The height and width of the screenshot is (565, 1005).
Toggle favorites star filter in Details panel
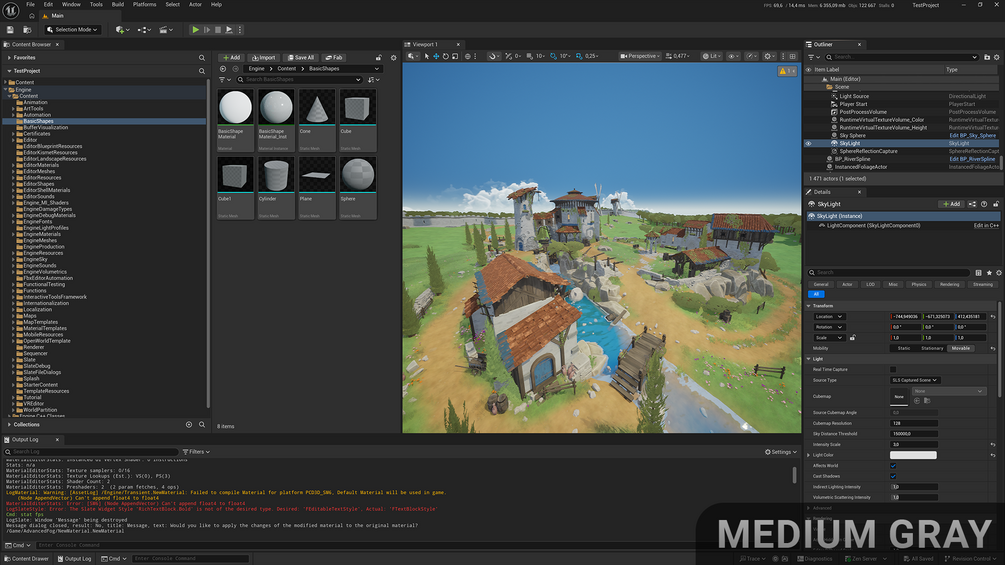coord(989,273)
